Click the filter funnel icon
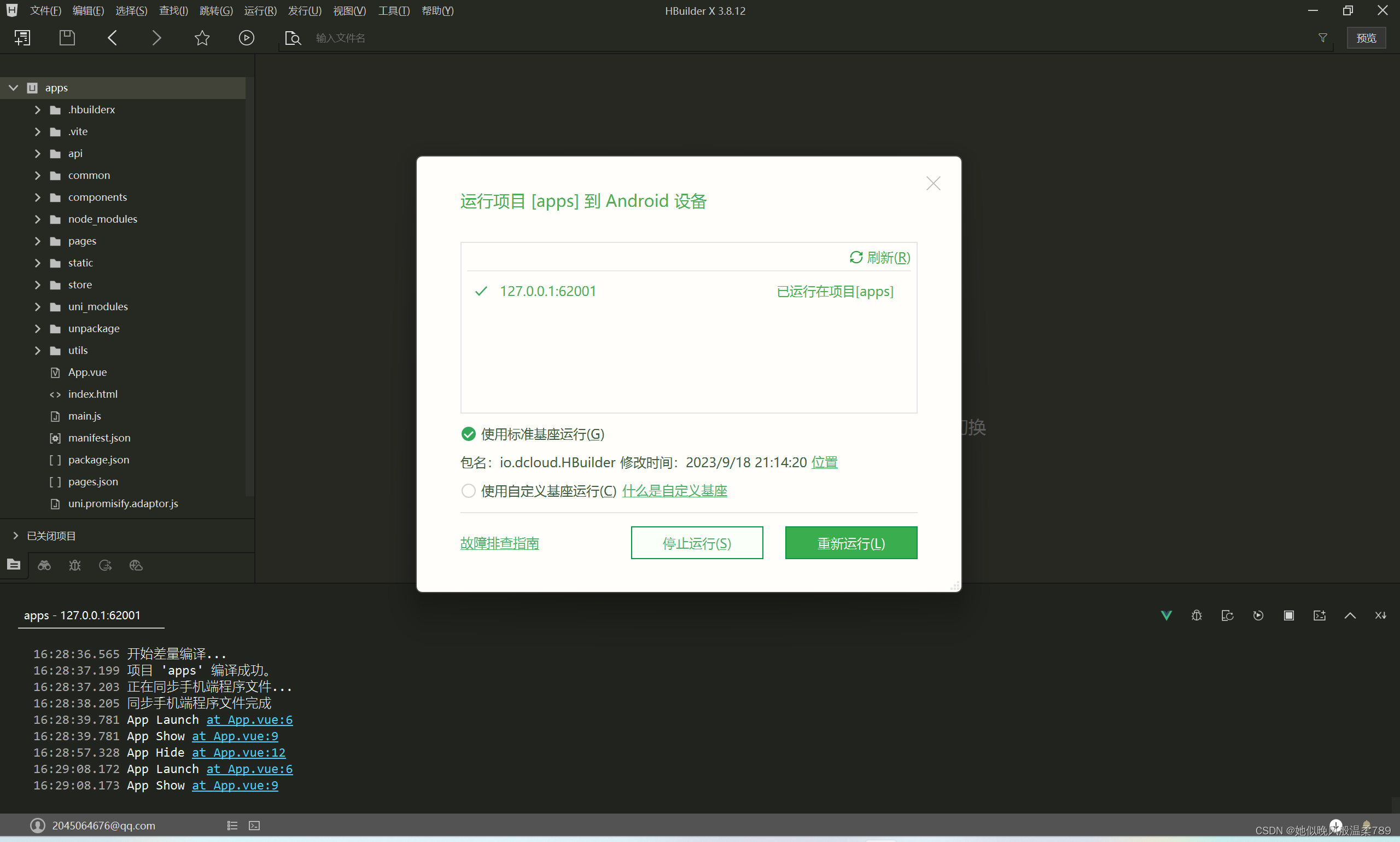Image resolution: width=1400 pixels, height=842 pixels. [1322, 38]
